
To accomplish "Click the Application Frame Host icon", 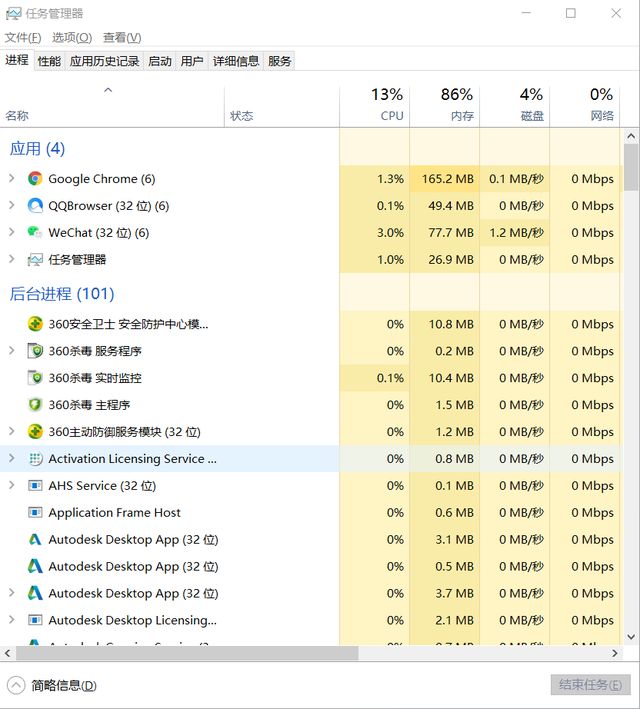I will pos(35,512).
